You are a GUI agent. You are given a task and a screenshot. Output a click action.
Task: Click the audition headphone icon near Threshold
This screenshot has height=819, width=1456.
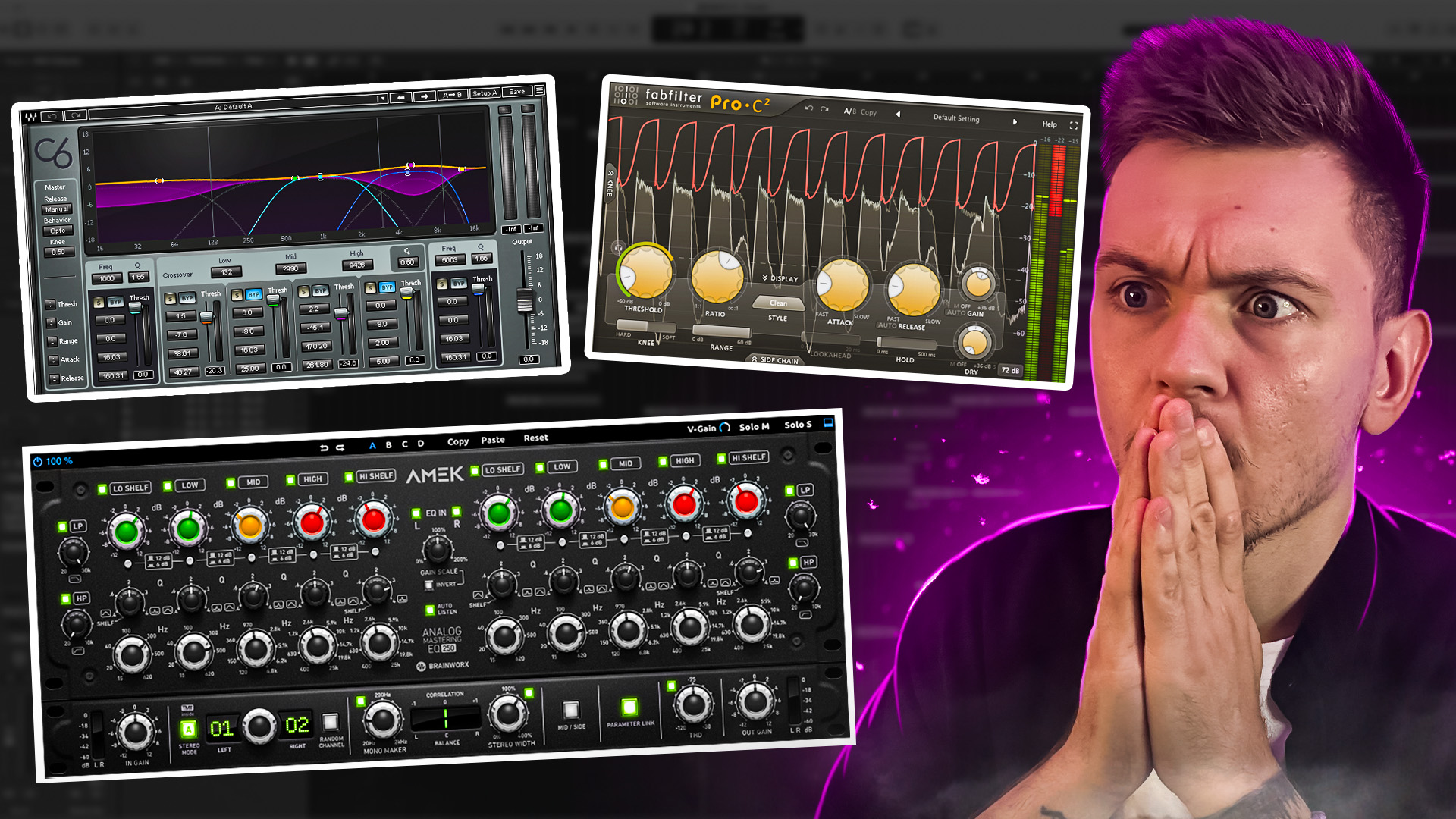[618, 248]
